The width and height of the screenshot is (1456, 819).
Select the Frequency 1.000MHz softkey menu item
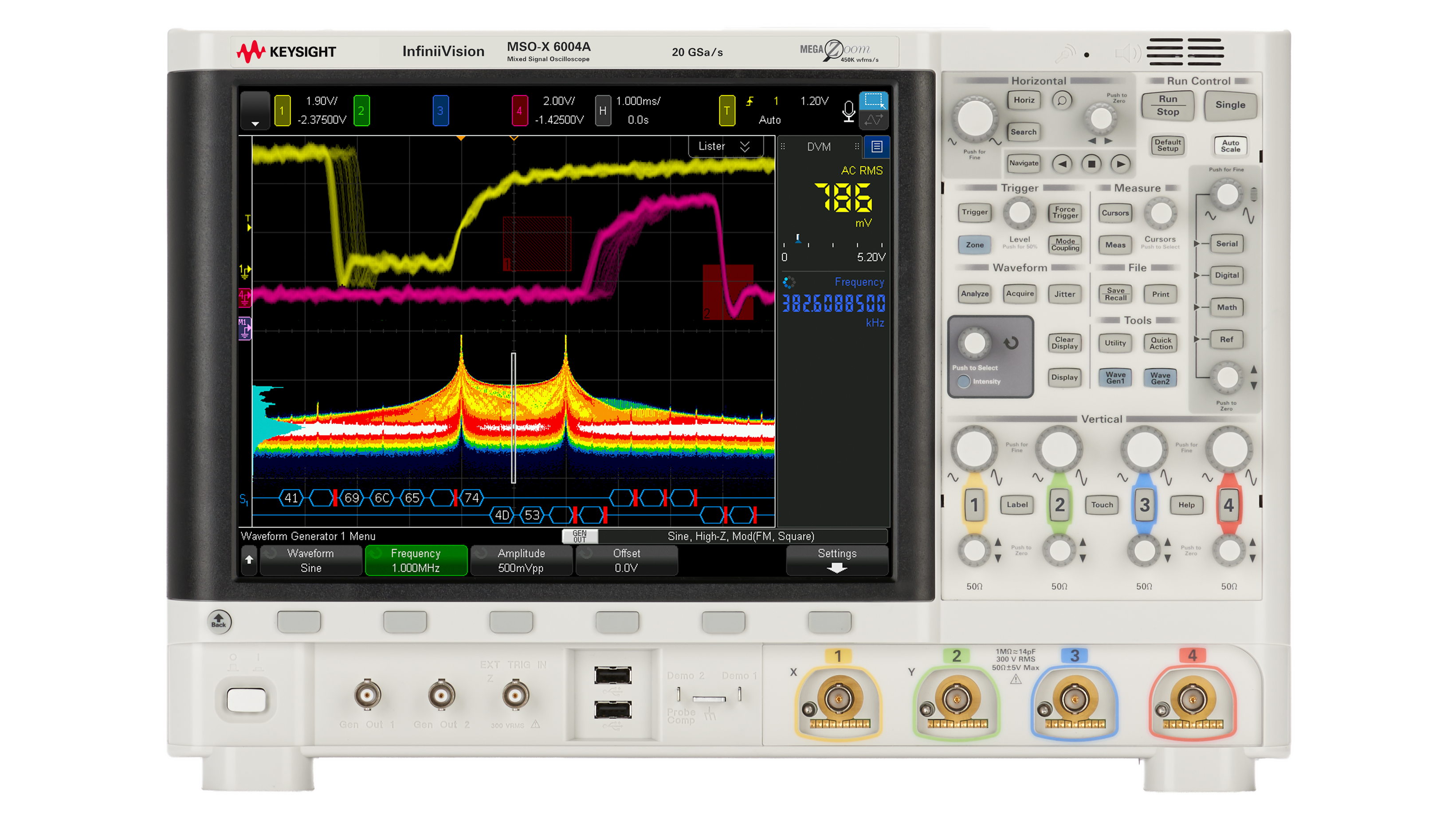416,560
